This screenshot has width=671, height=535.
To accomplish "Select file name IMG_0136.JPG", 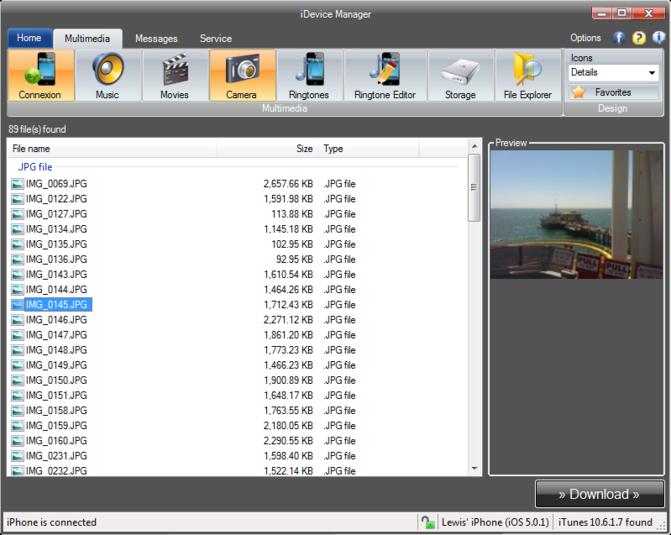I will tap(56, 259).
